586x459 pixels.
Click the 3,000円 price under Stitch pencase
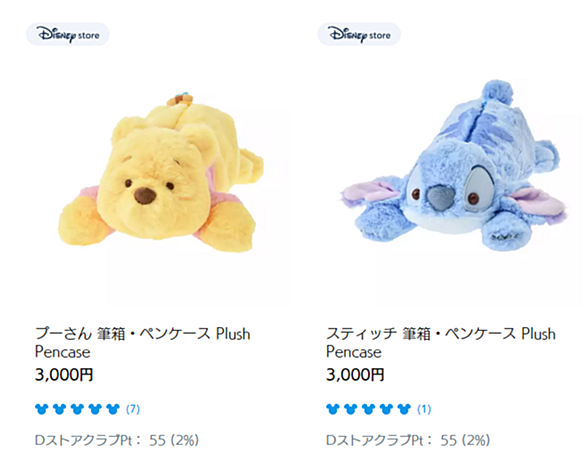click(355, 375)
